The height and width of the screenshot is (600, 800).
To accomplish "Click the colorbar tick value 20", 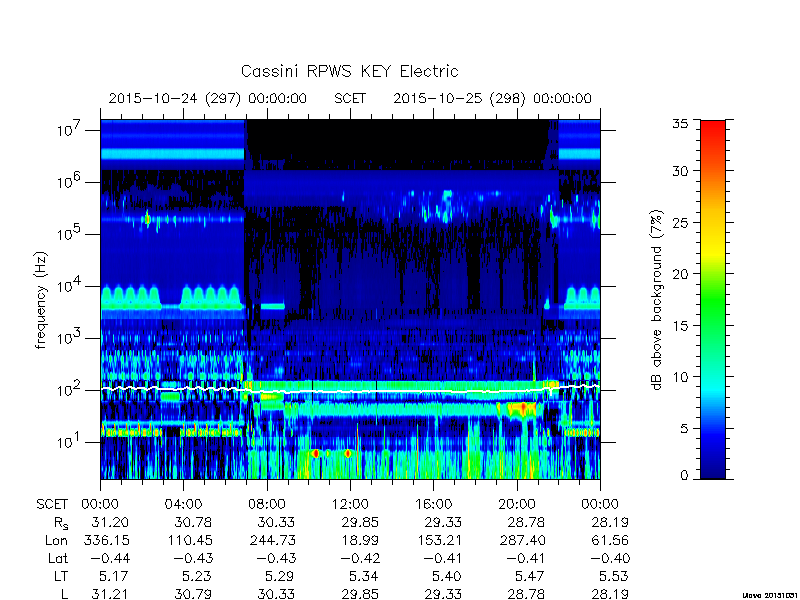I will click(680, 274).
